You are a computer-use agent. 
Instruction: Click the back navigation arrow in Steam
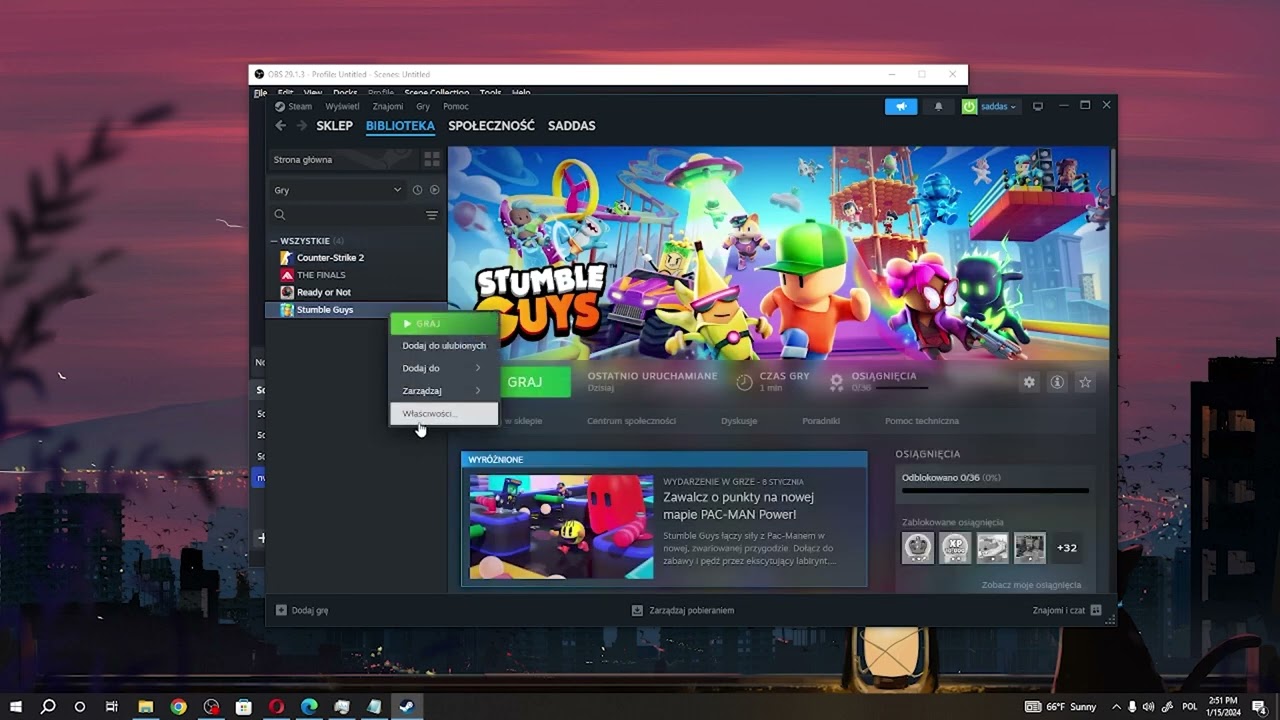(x=281, y=125)
